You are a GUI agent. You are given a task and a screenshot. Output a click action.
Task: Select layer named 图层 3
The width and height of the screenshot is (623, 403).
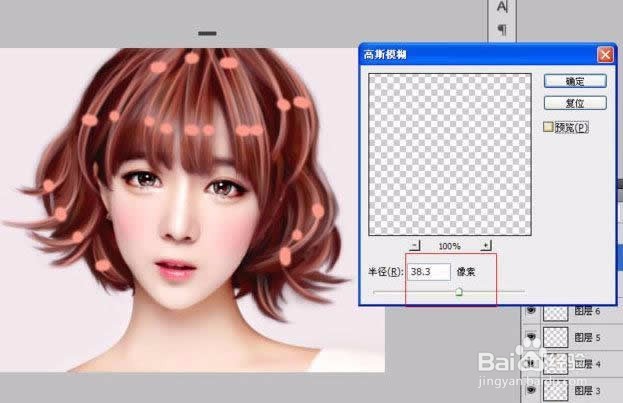click(587, 391)
